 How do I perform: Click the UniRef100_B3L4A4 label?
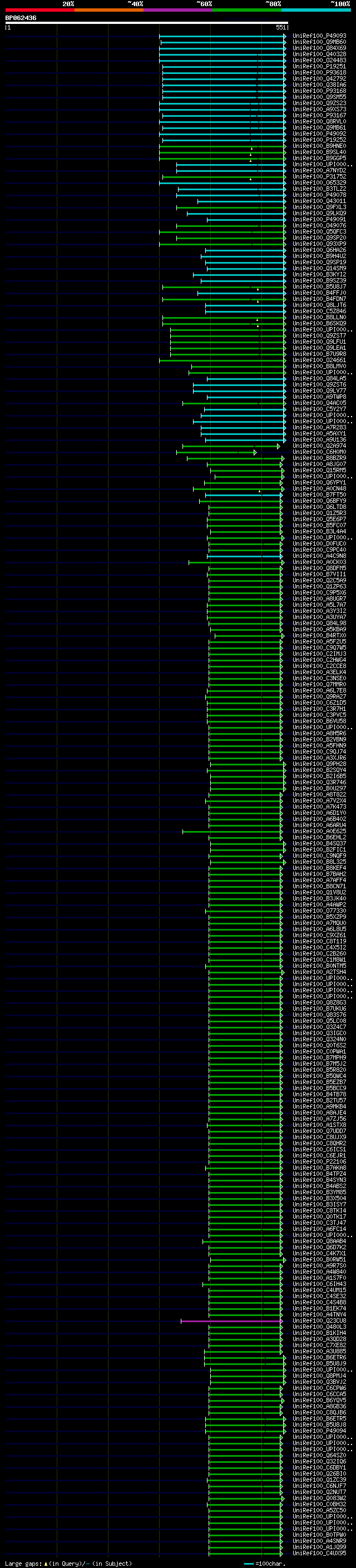319,531
